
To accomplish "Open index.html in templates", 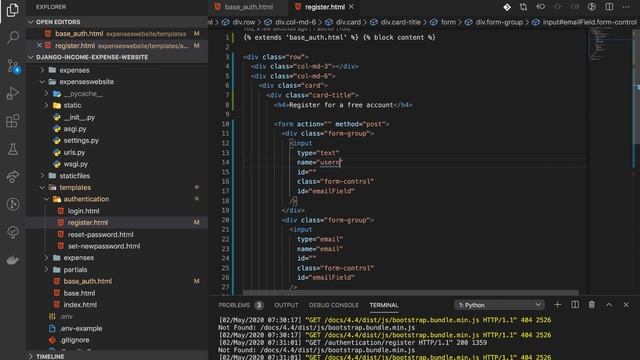I will [x=80, y=304].
